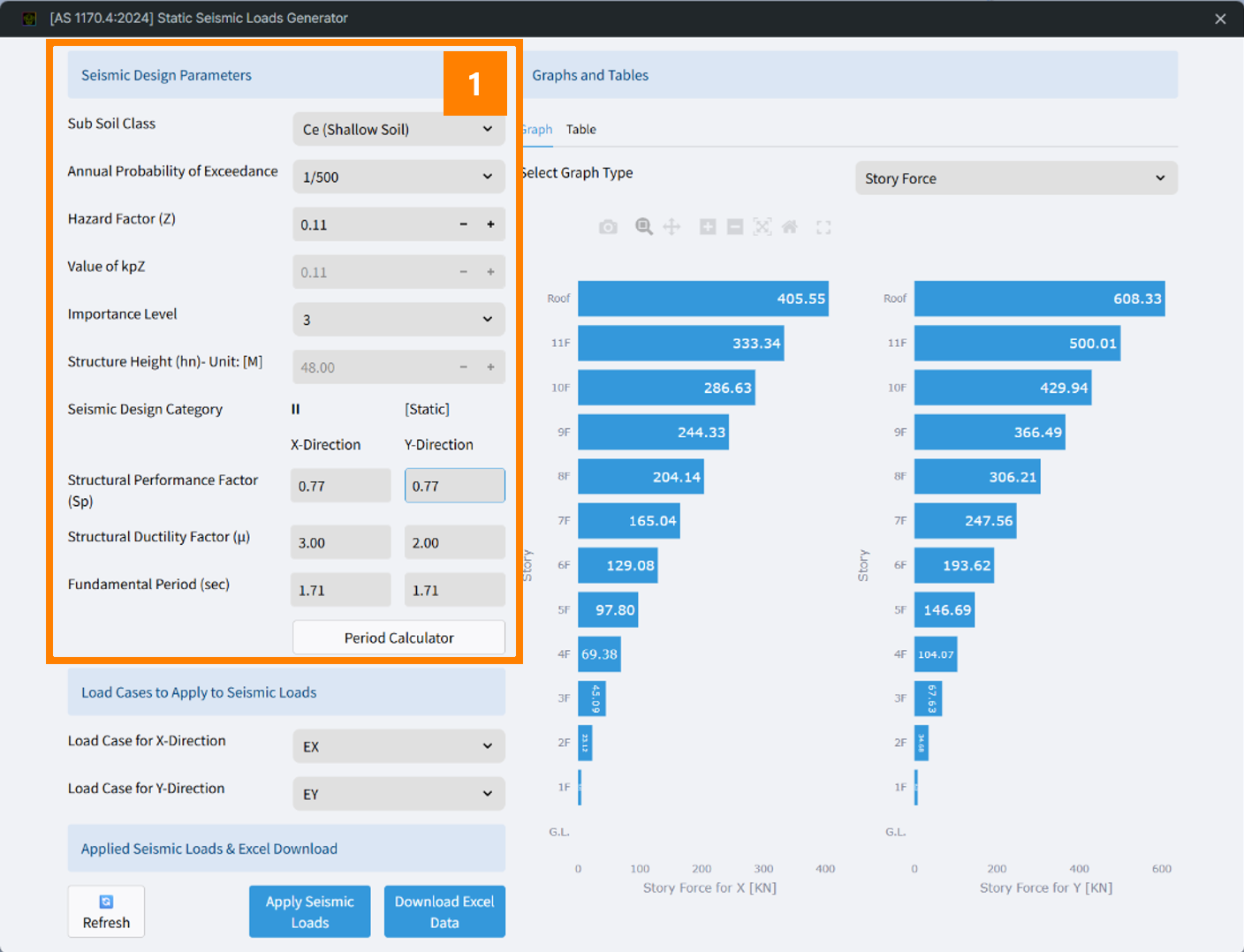Image resolution: width=1244 pixels, height=952 pixels.
Task: Click the Roof story force bar for X
Action: 702,298
